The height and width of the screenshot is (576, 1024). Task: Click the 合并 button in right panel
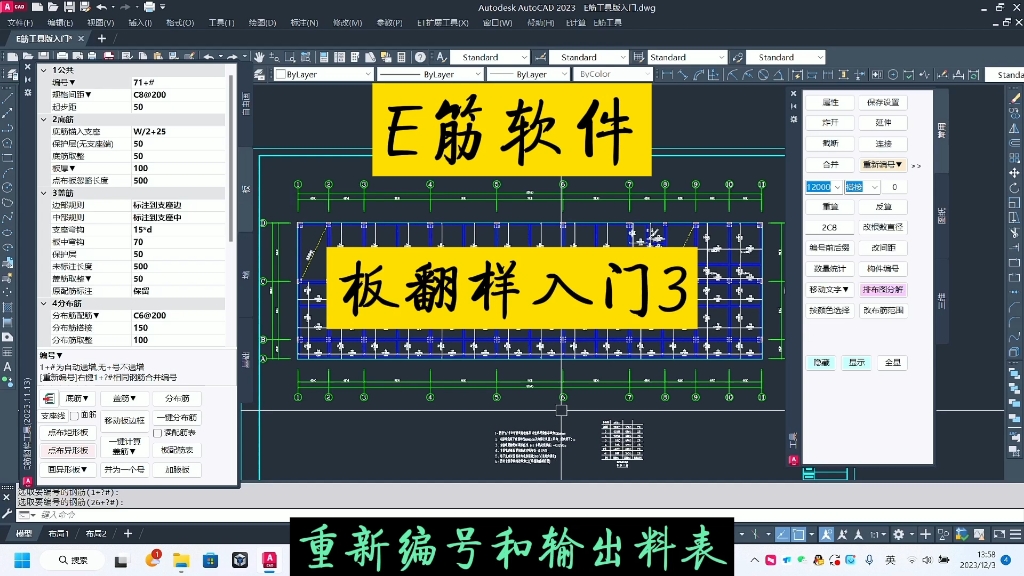tap(829, 165)
